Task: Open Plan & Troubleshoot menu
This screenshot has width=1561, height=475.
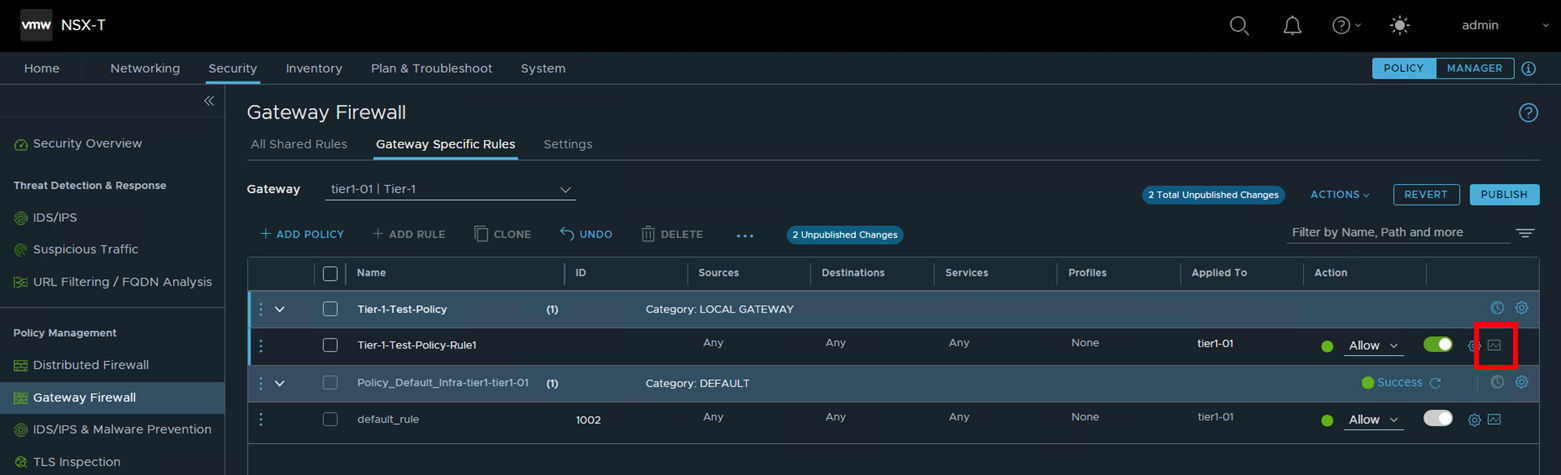Action: click(432, 68)
